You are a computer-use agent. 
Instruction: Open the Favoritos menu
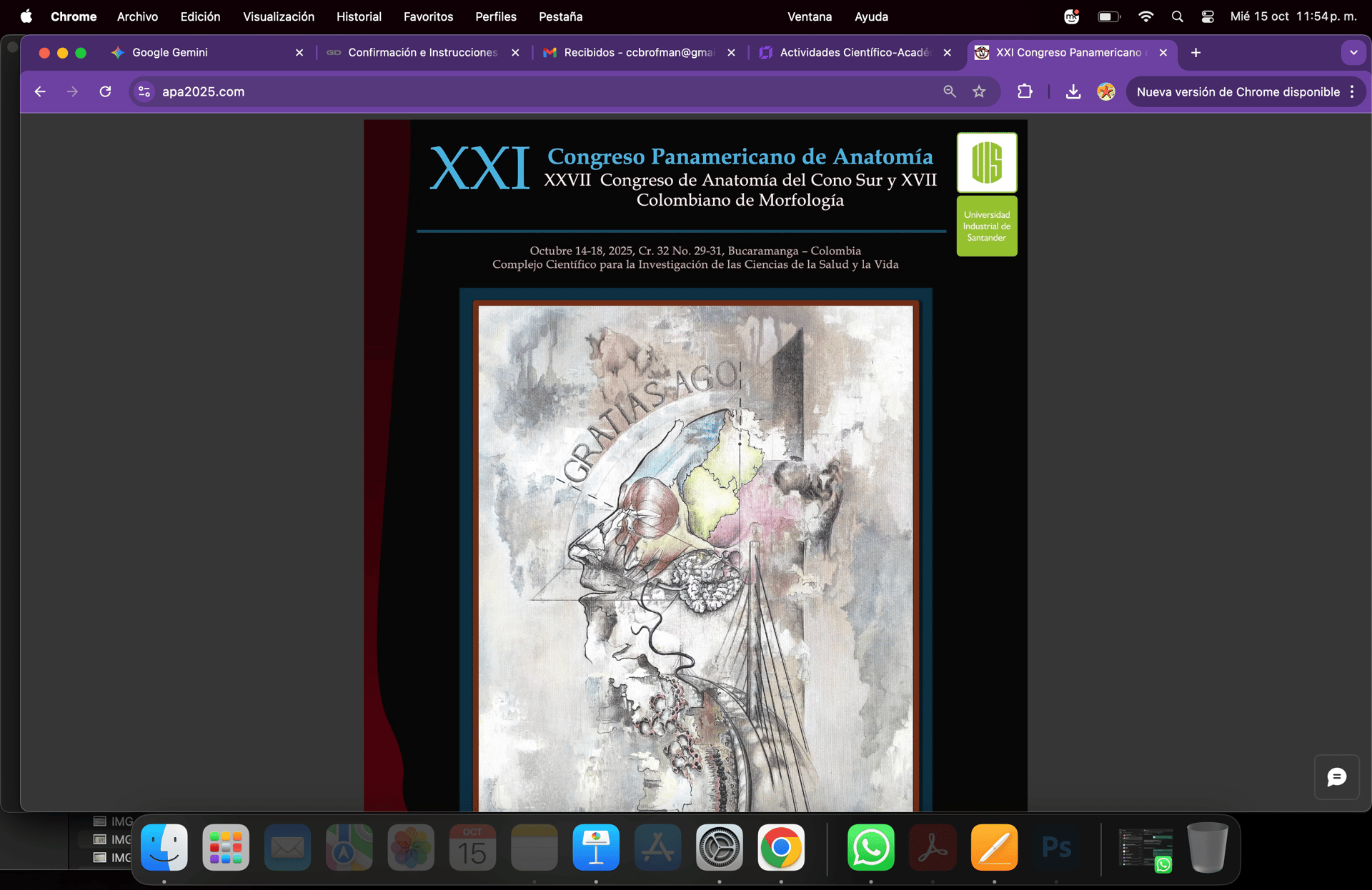click(428, 16)
